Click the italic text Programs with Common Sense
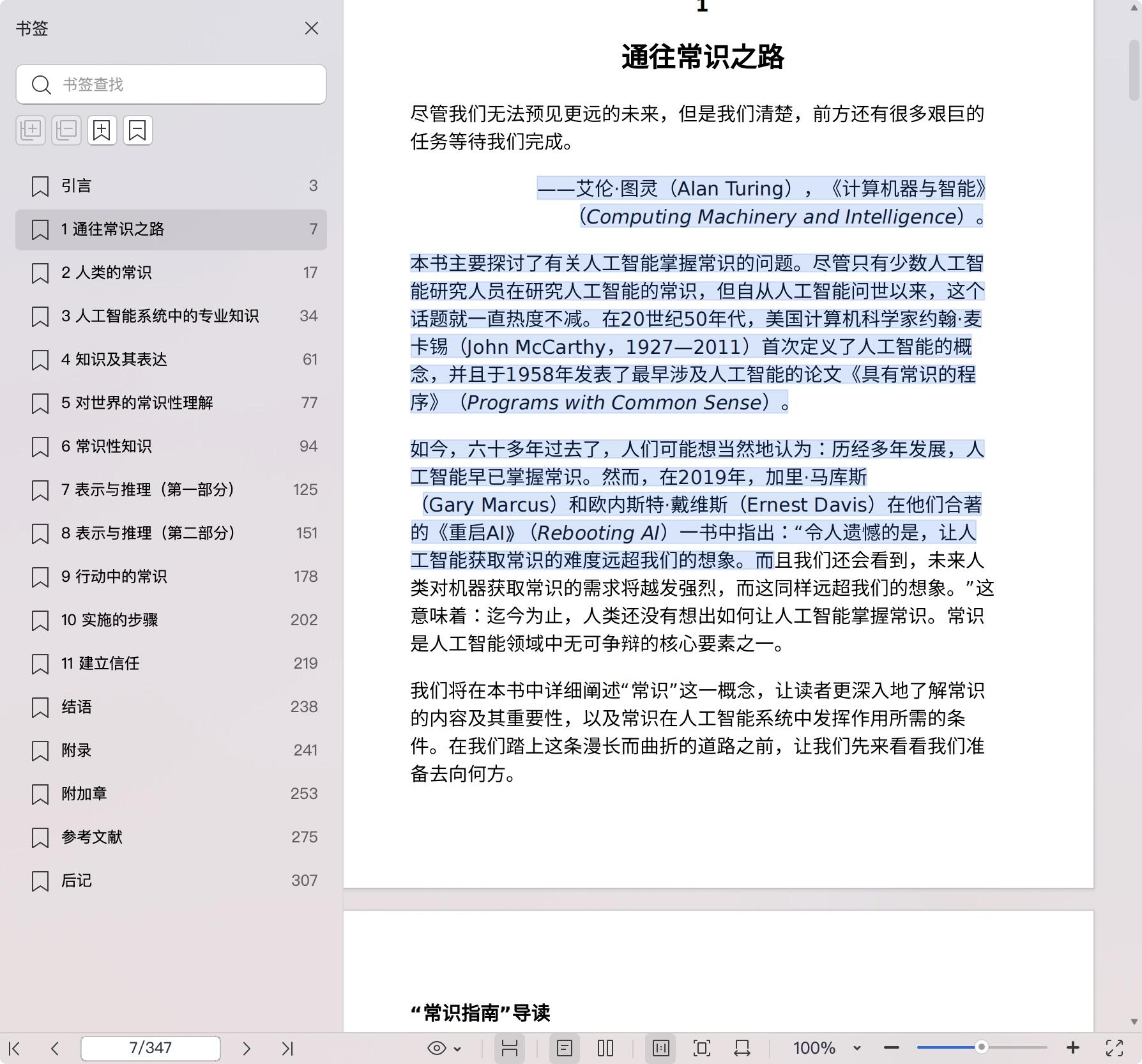This screenshot has height=1064, width=1142. (614, 402)
